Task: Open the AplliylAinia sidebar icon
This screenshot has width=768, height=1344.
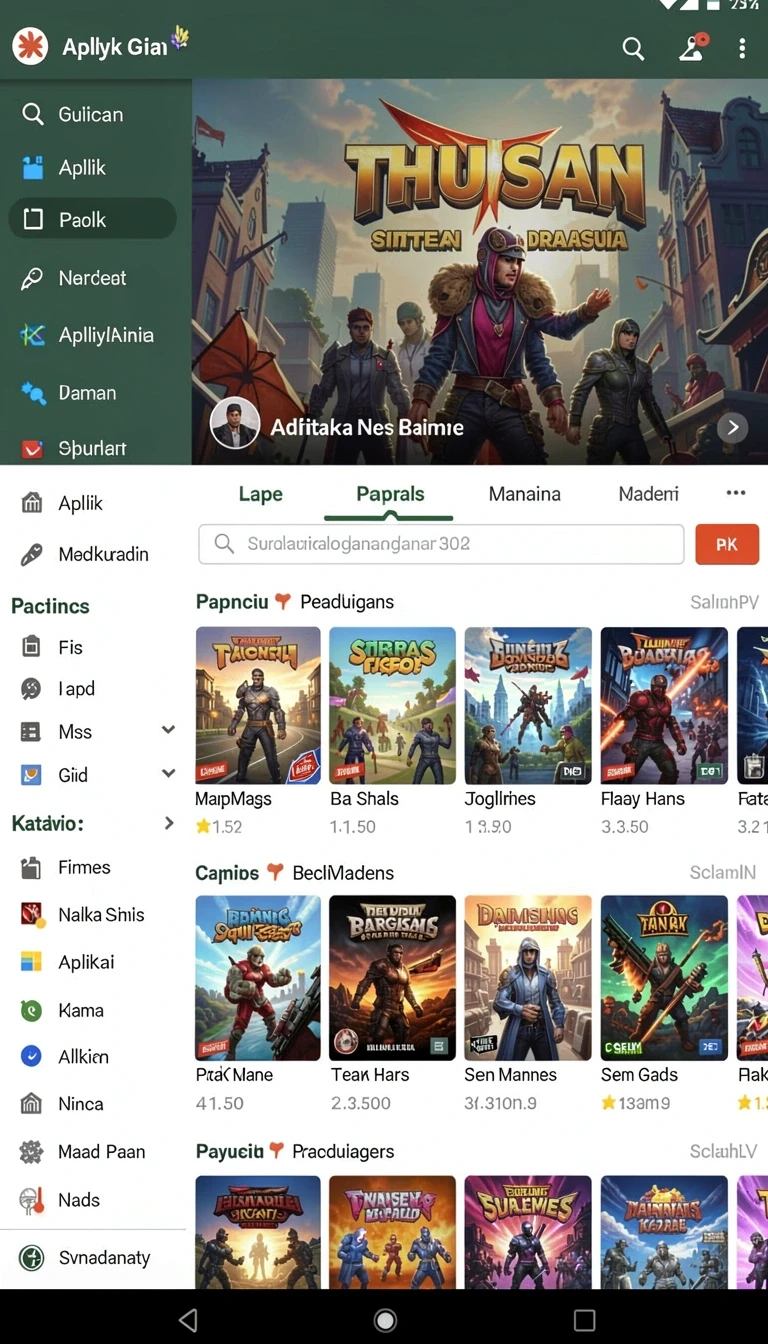Action: click(33, 335)
